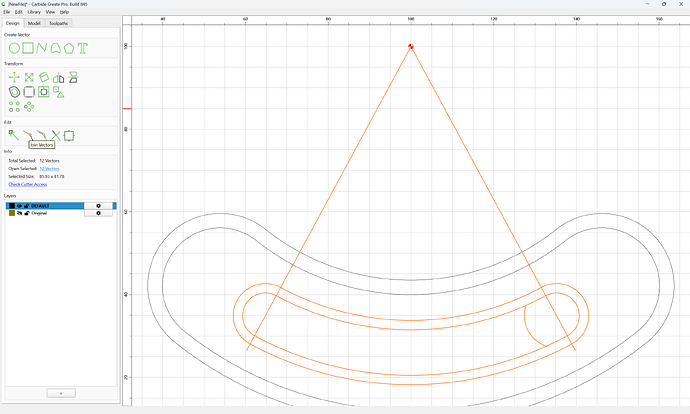Screen dimensions: 690x414
Task: Click the square stretch/boundary edit icon
Action: click(69, 136)
